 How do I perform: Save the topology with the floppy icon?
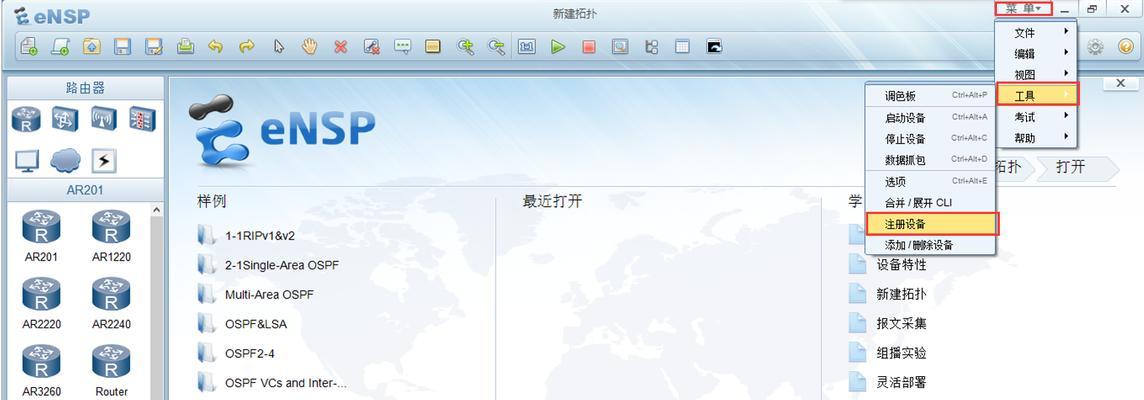point(123,47)
